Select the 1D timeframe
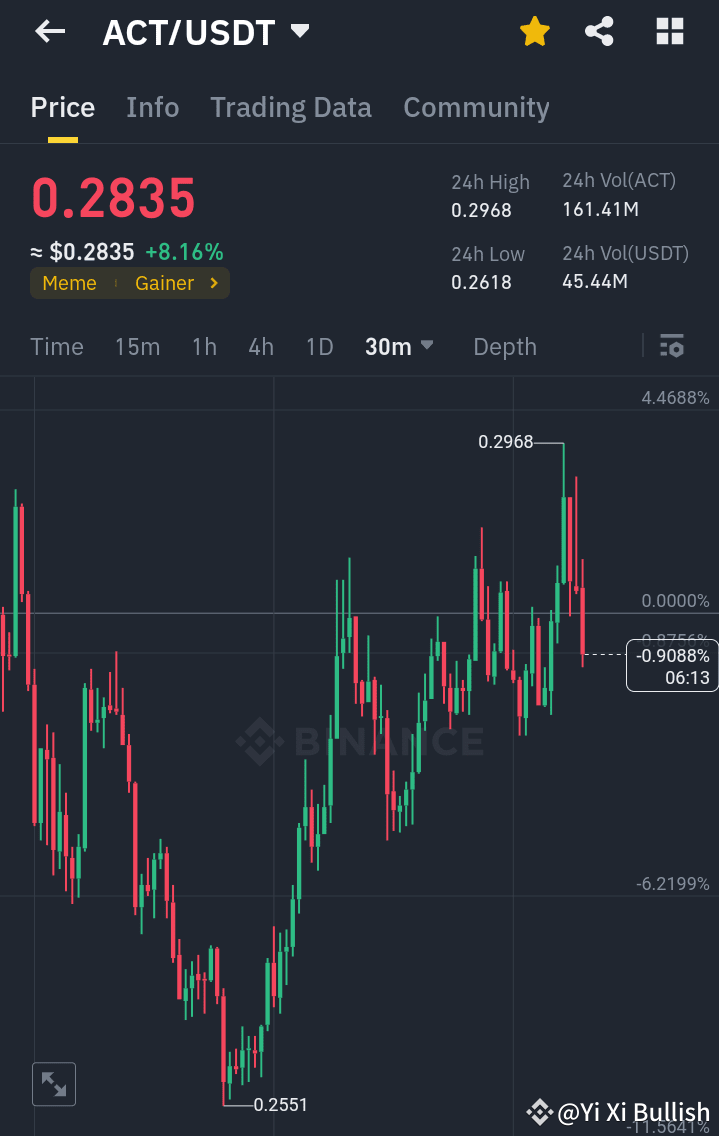This screenshot has width=719, height=1136. tap(319, 346)
